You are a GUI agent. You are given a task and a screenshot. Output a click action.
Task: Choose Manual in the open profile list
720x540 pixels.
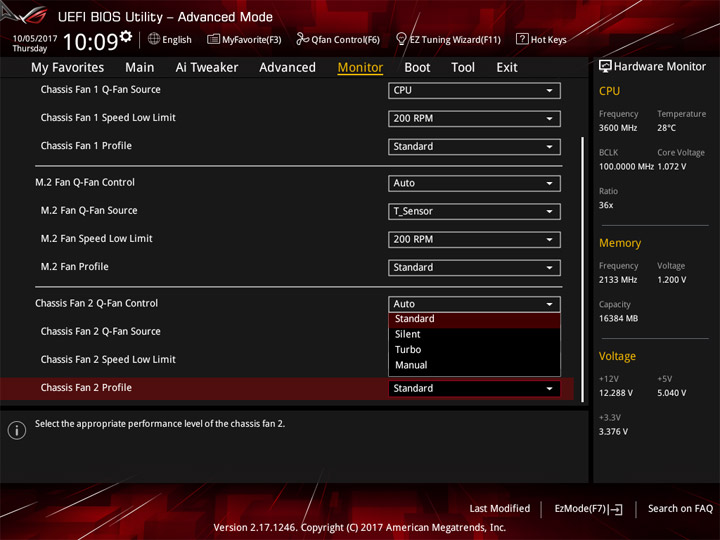pos(474,365)
